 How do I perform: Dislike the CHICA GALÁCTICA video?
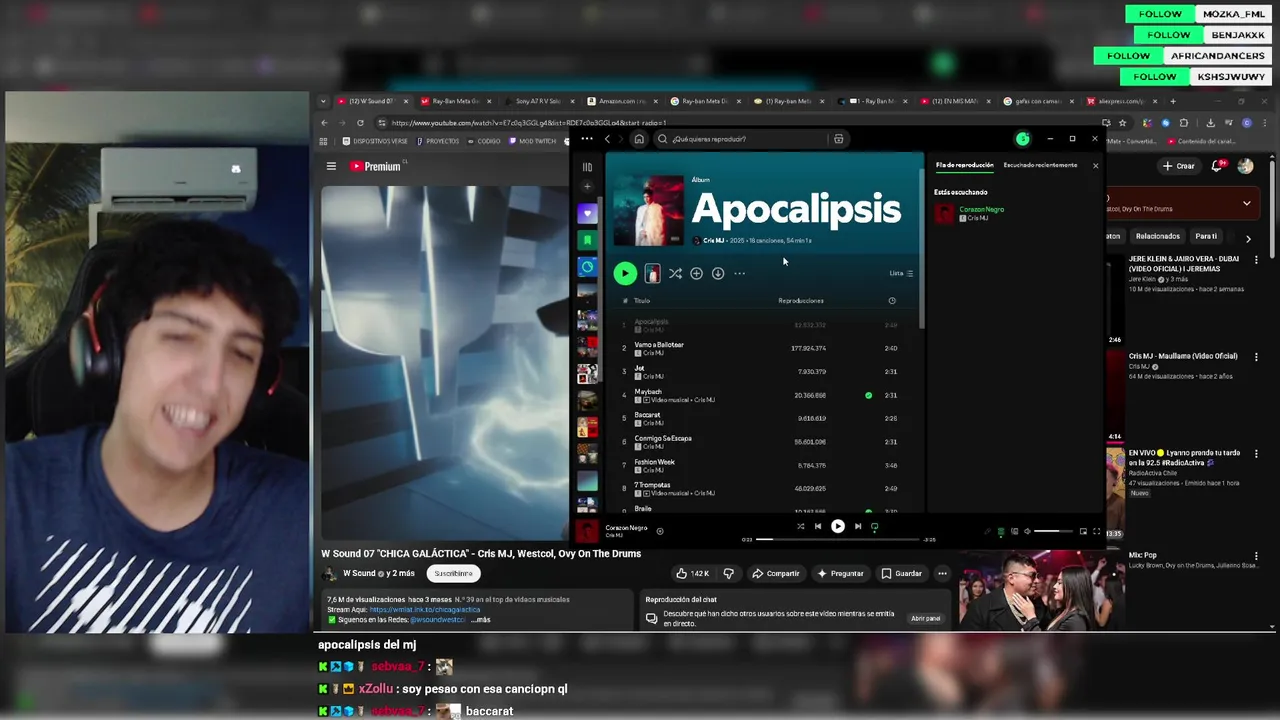point(728,573)
